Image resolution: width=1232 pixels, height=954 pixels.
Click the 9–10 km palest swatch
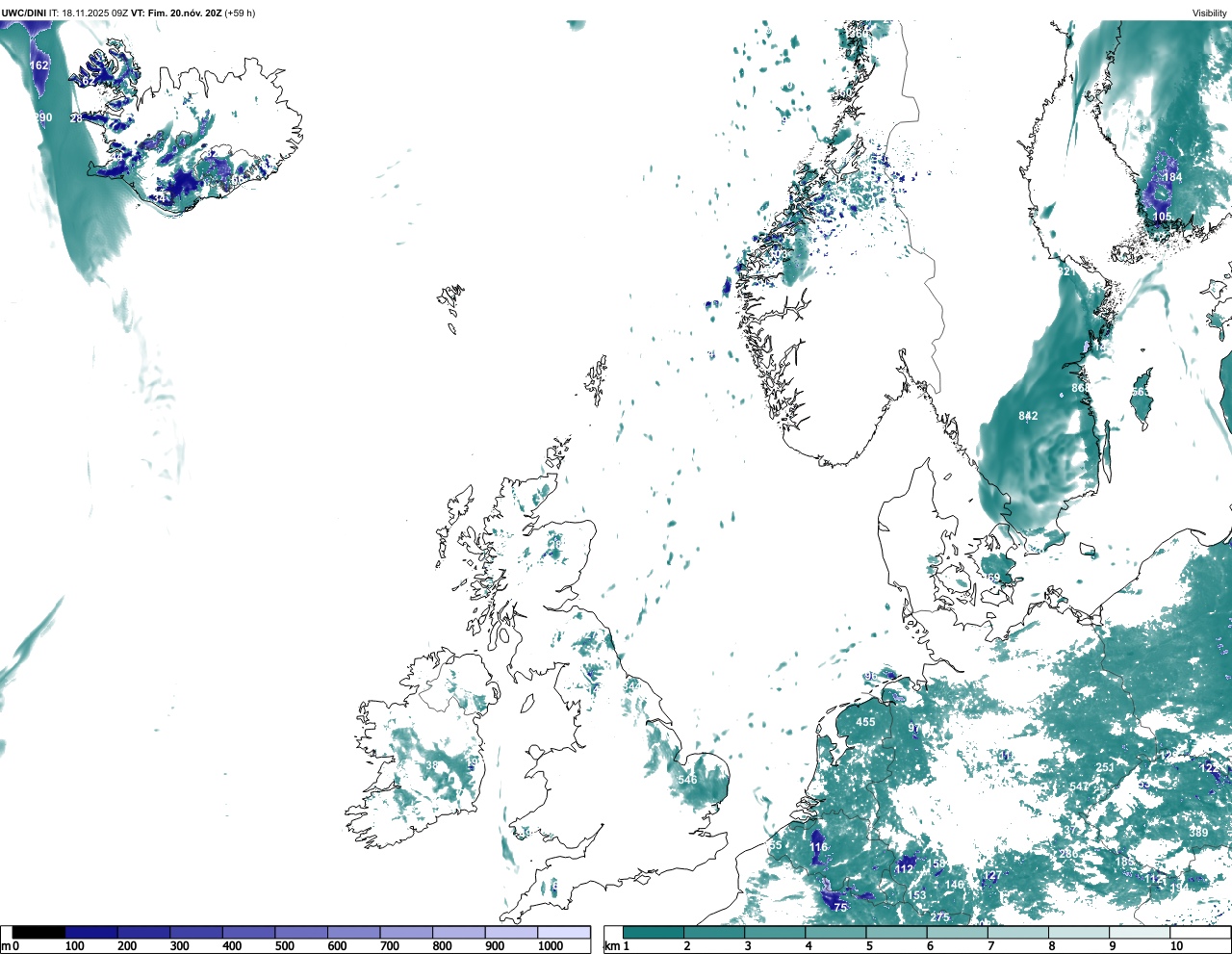(x=1139, y=933)
